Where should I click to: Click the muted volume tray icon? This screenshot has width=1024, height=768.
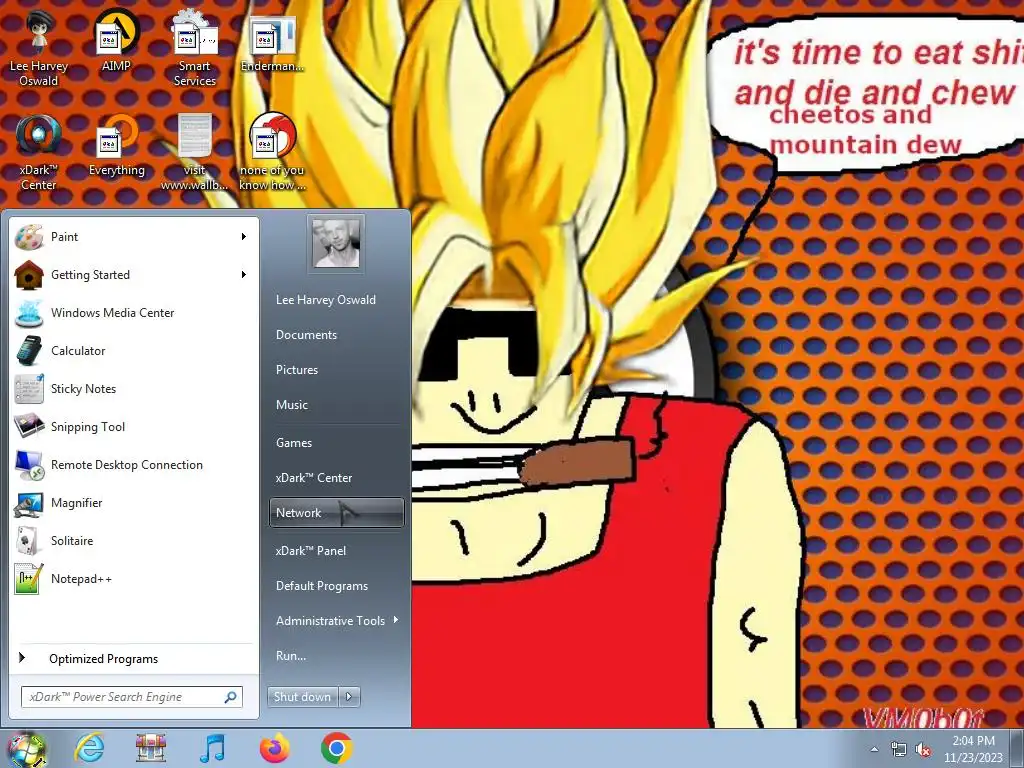click(923, 750)
